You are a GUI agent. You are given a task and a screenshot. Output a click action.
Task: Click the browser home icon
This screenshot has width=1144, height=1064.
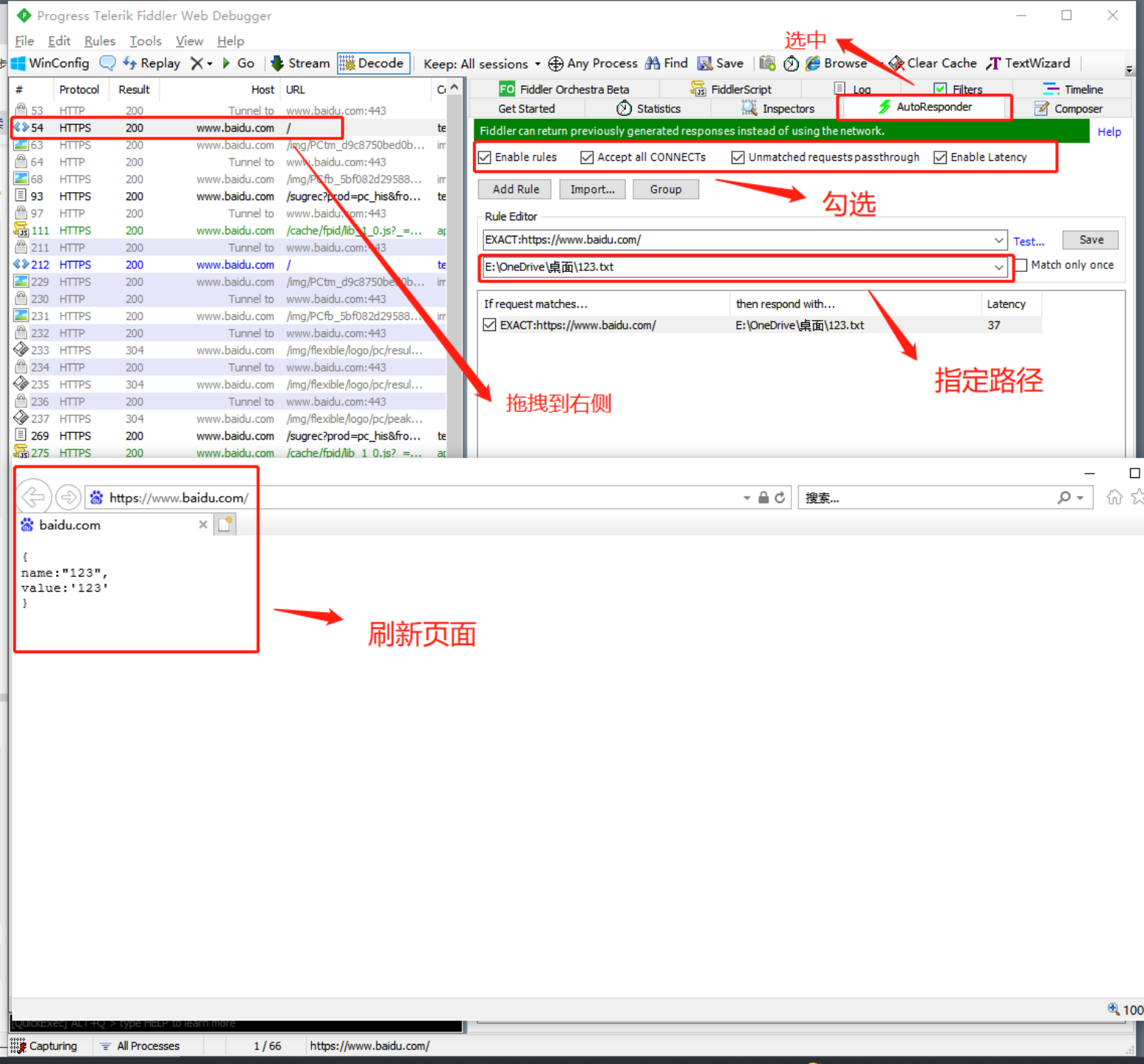coord(1114,497)
